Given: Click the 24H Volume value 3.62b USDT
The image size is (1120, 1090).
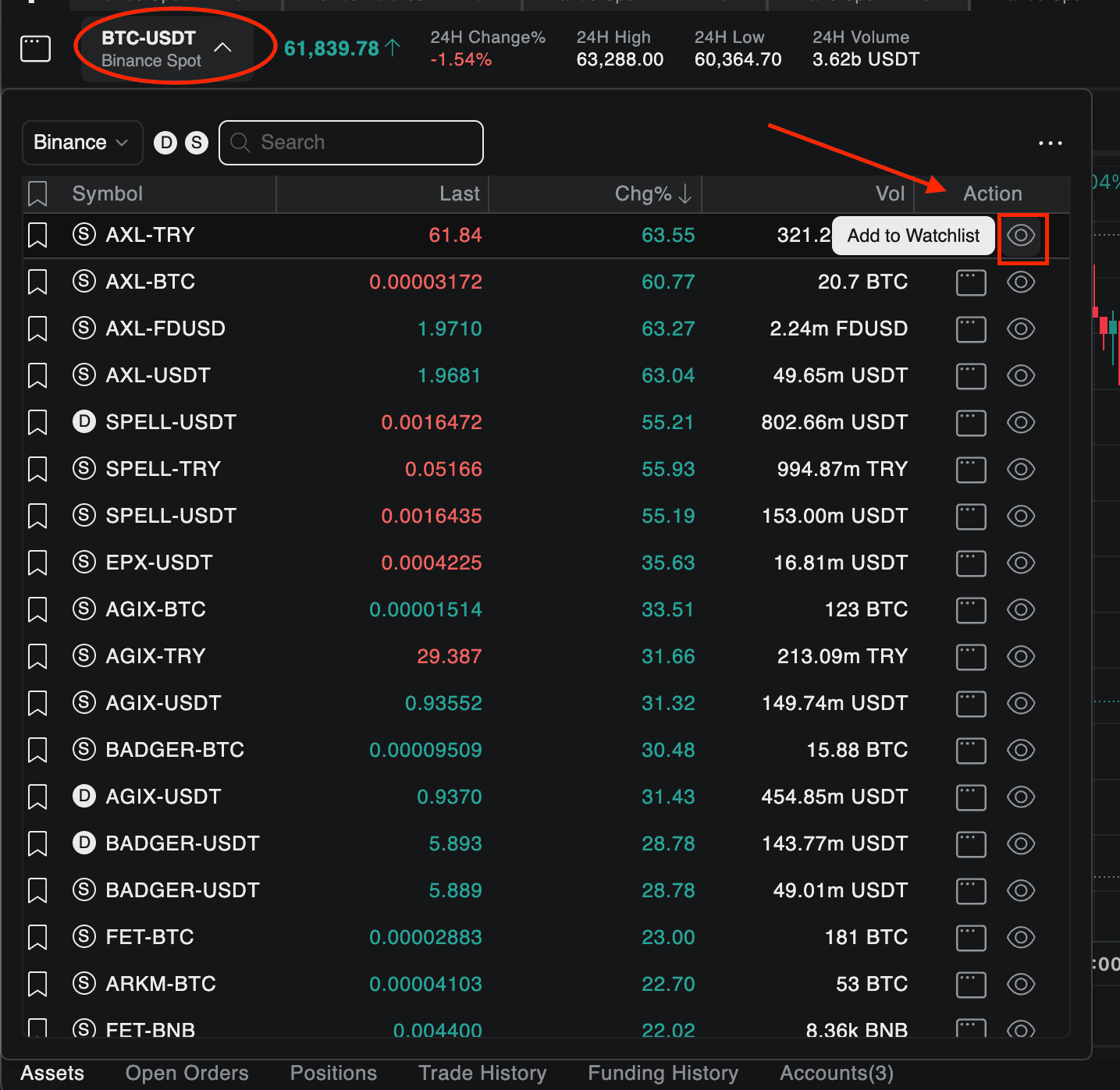Looking at the screenshot, I should tap(866, 59).
